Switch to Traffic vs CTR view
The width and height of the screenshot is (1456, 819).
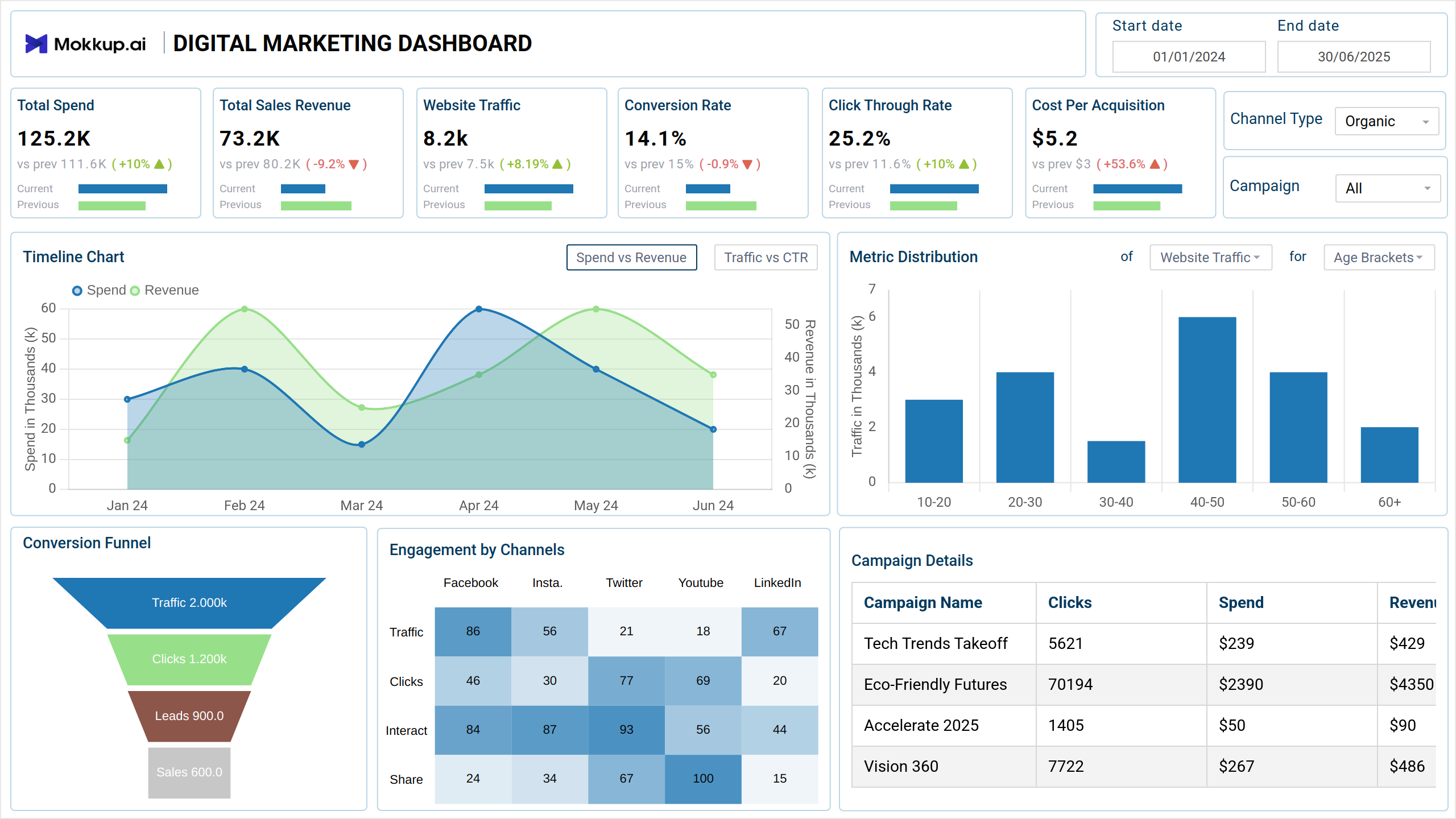click(766, 258)
